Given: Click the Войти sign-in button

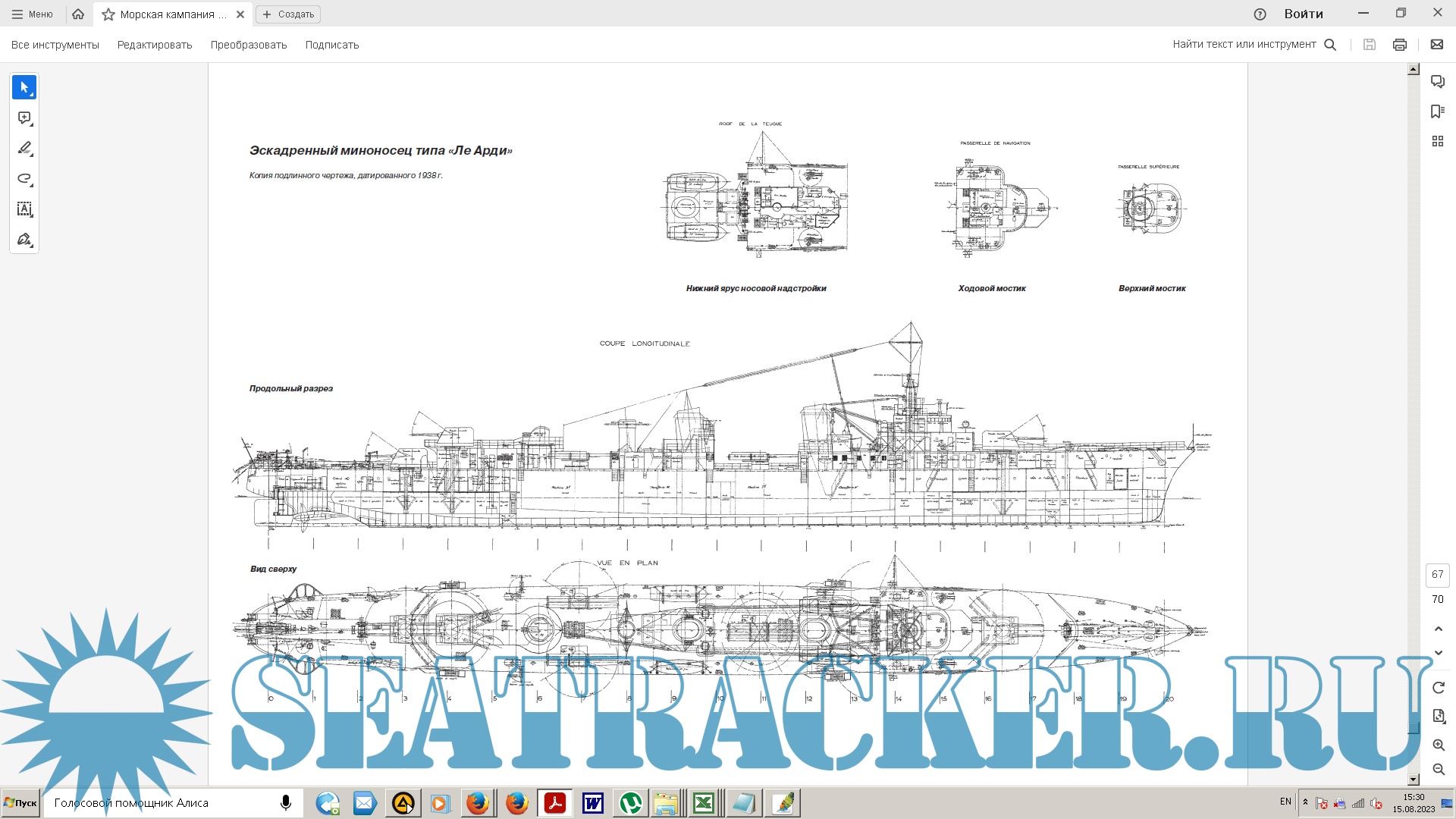Looking at the screenshot, I should pos(1303,14).
